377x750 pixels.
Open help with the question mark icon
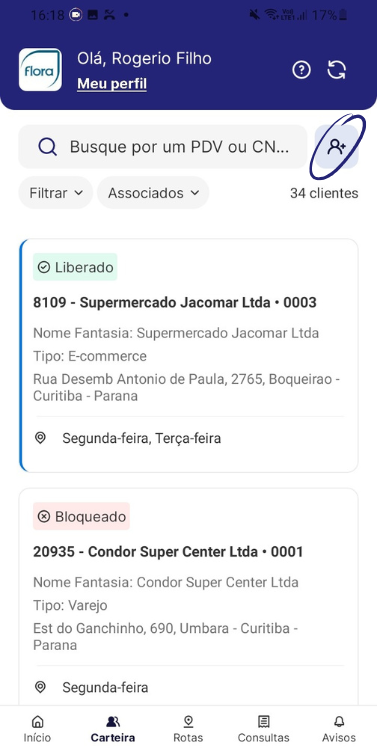coord(301,70)
